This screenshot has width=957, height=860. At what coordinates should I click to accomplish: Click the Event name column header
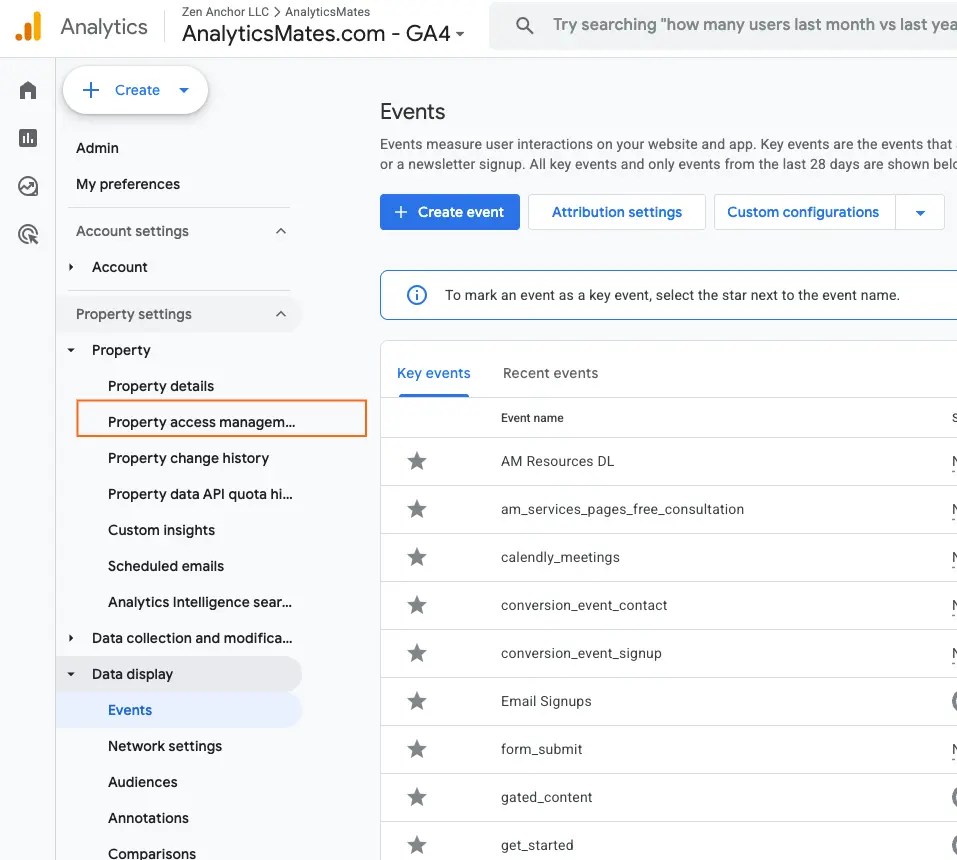coord(532,418)
